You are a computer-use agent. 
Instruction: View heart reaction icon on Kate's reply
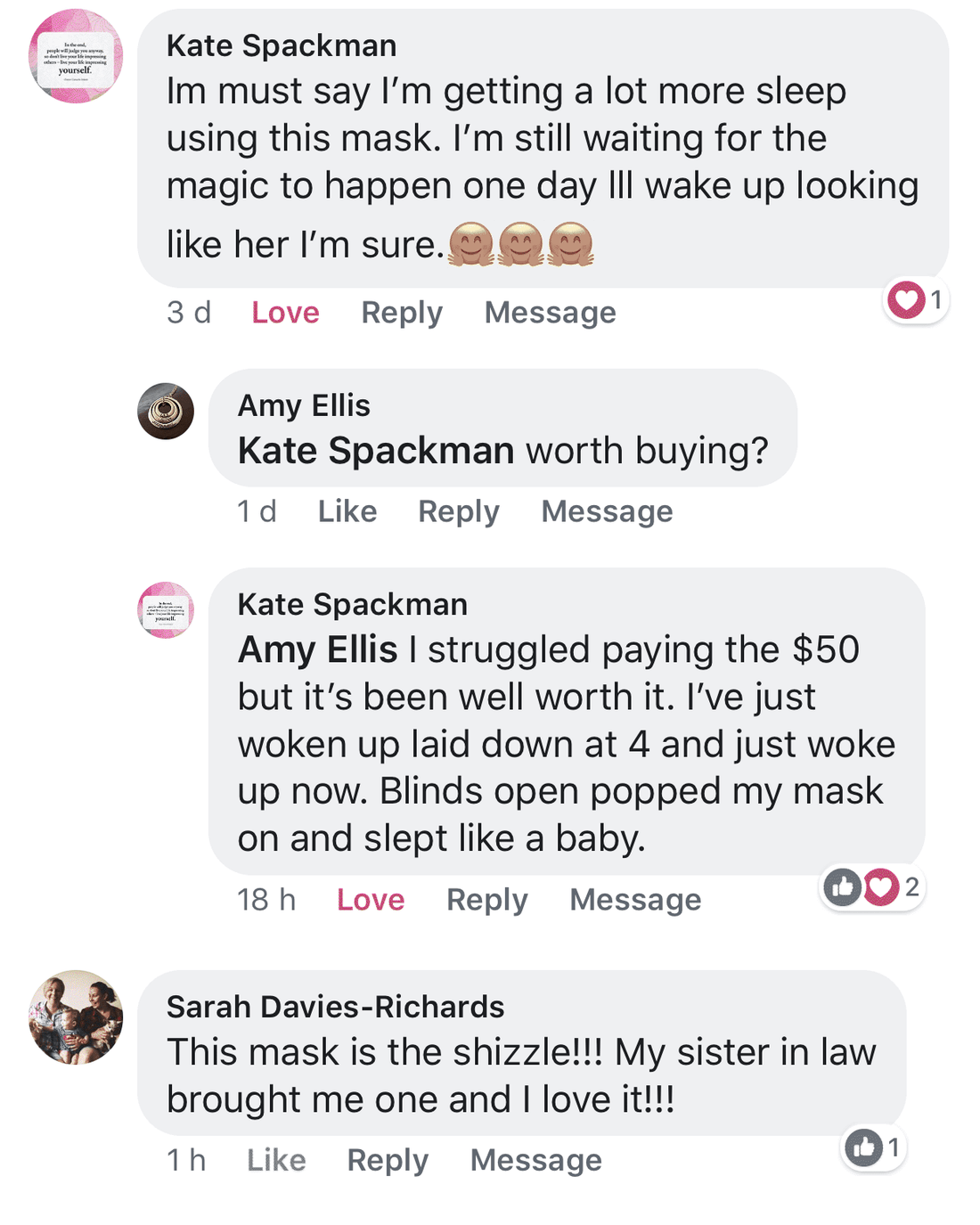(881, 886)
